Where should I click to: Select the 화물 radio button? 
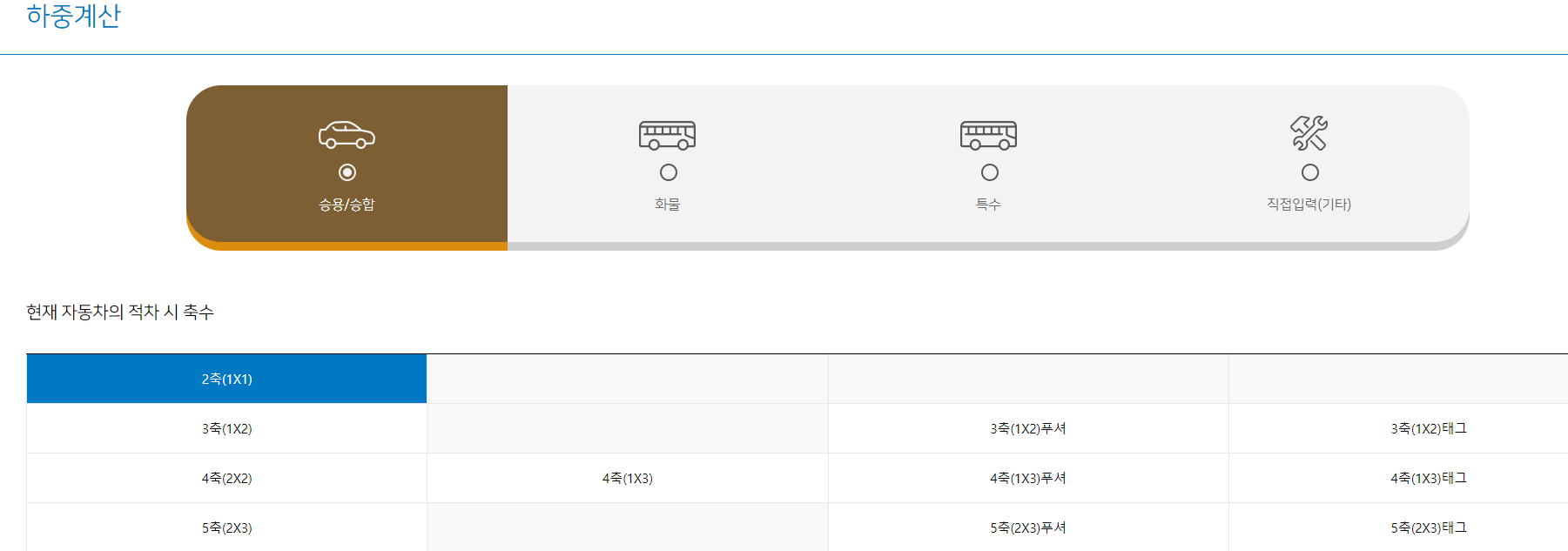pos(669,172)
